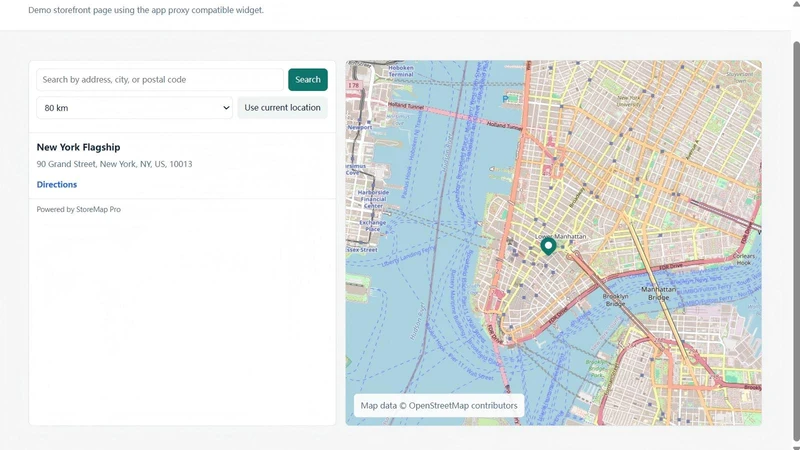Screen dimensions: 800x450
Task: Click the Demo storefront page description text
Action: 146,10
